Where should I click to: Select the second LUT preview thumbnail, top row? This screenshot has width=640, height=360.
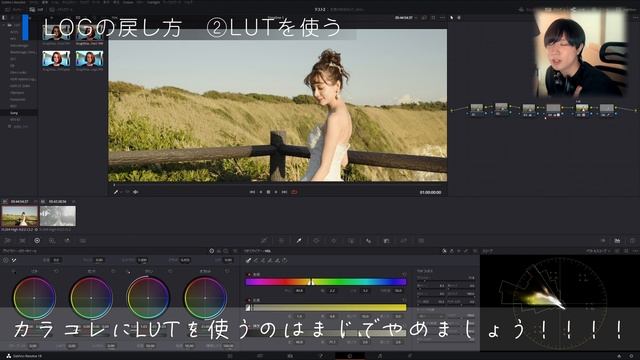pos(89,33)
